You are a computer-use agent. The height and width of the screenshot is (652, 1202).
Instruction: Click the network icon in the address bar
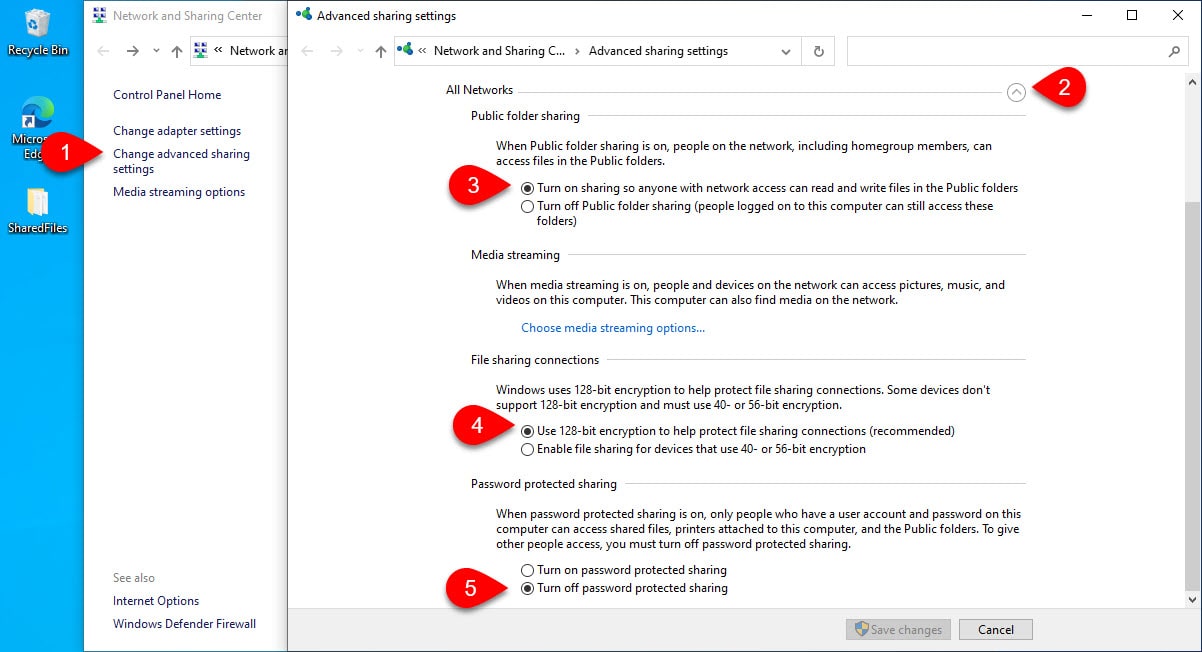pos(406,50)
